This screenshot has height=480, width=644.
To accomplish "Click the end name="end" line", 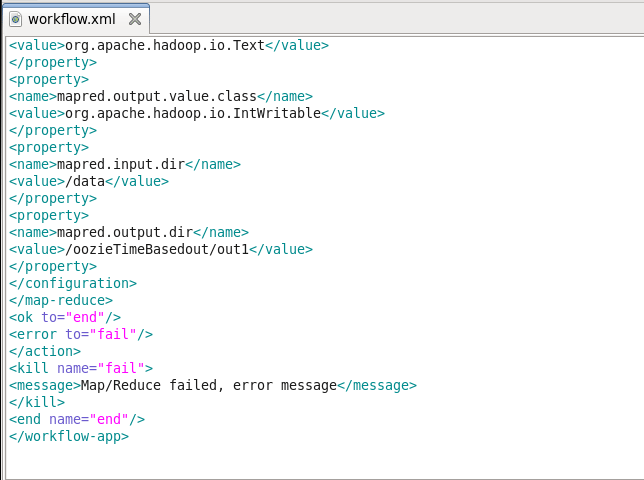I will point(77,420).
